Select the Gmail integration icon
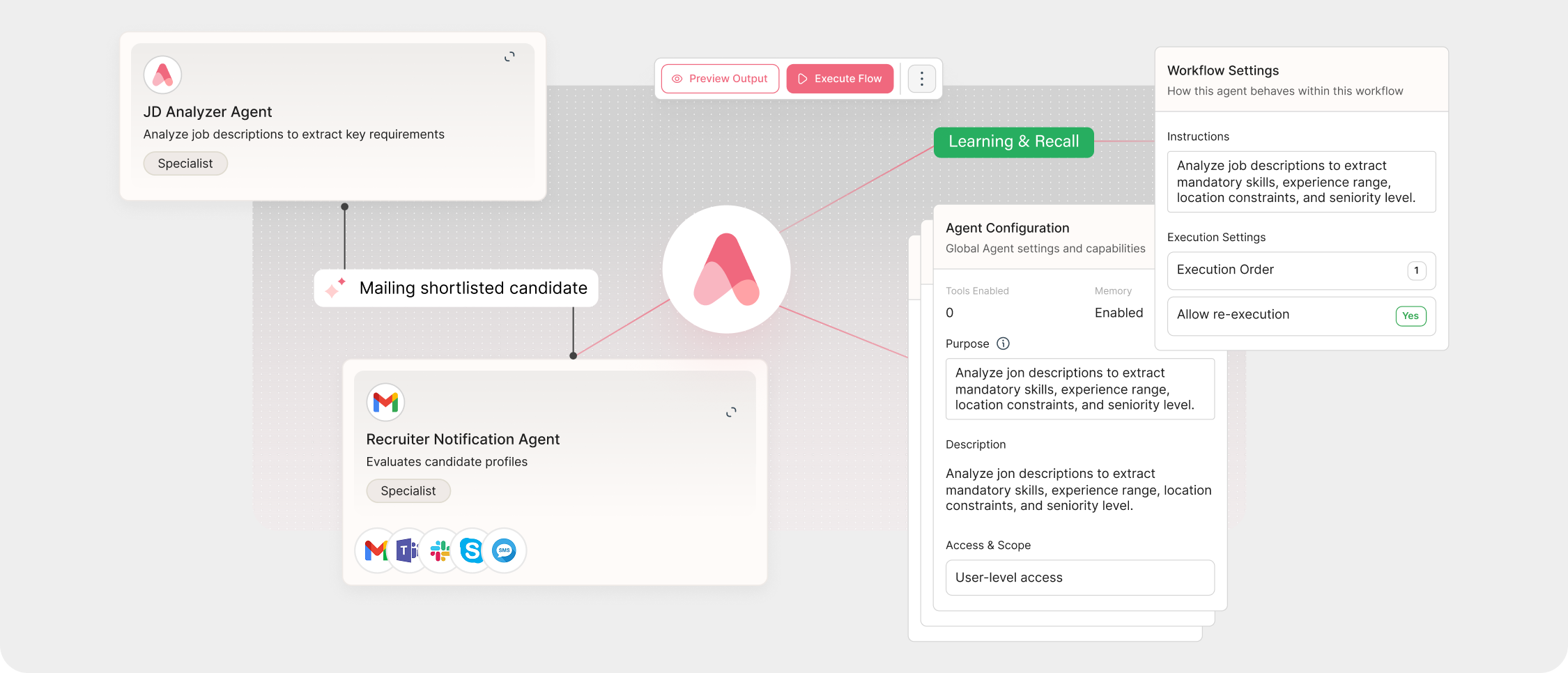 (x=376, y=550)
